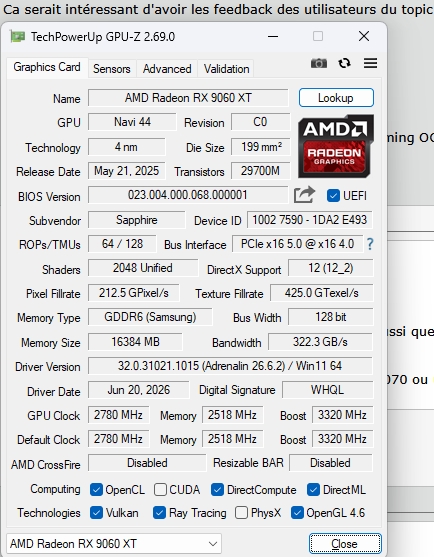Take a screenshot with the camera icon
Image resolution: width=434 pixels, height=557 pixels.
[319, 63]
